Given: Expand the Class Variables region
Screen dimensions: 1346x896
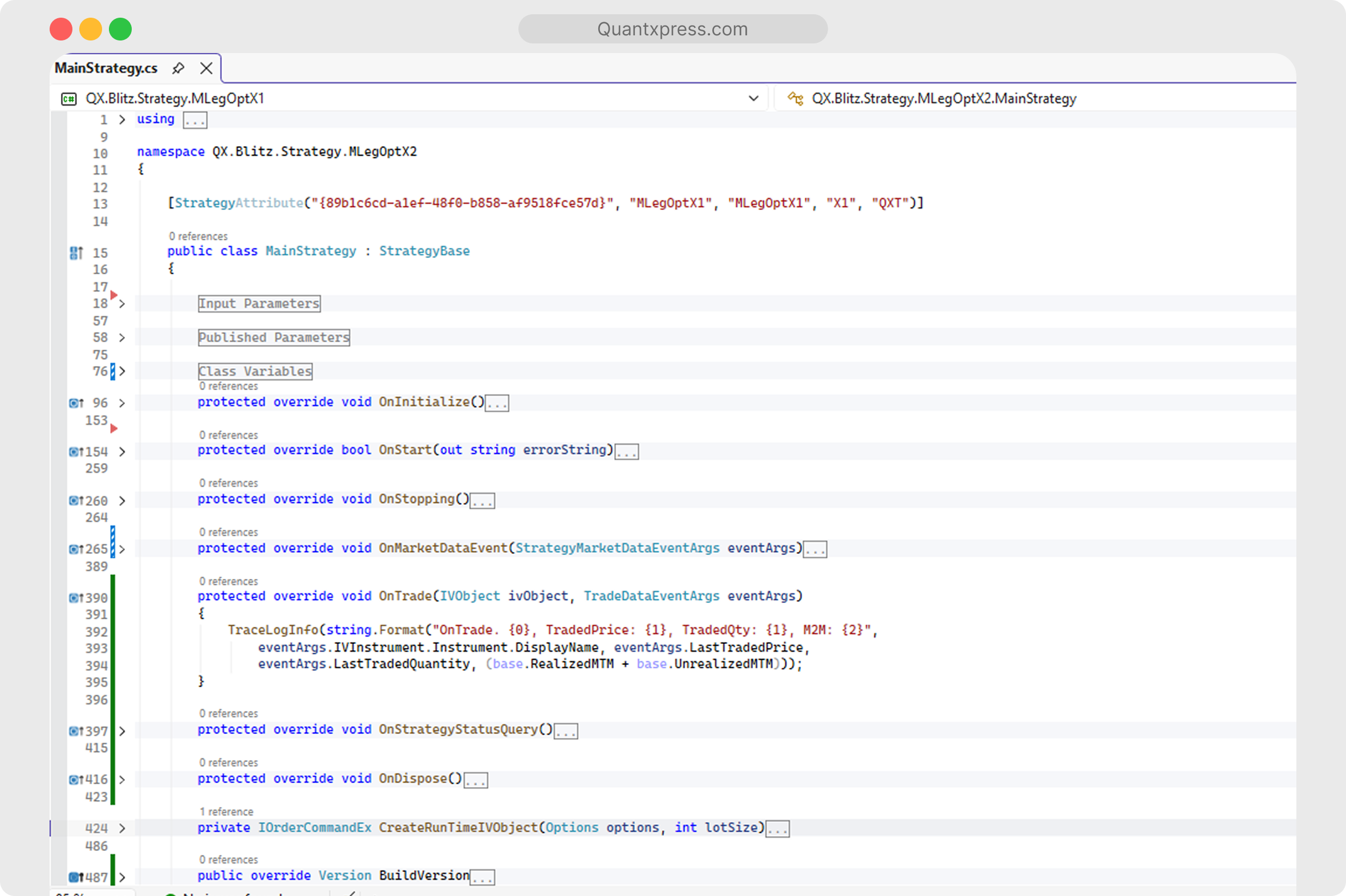Looking at the screenshot, I should point(121,371).
